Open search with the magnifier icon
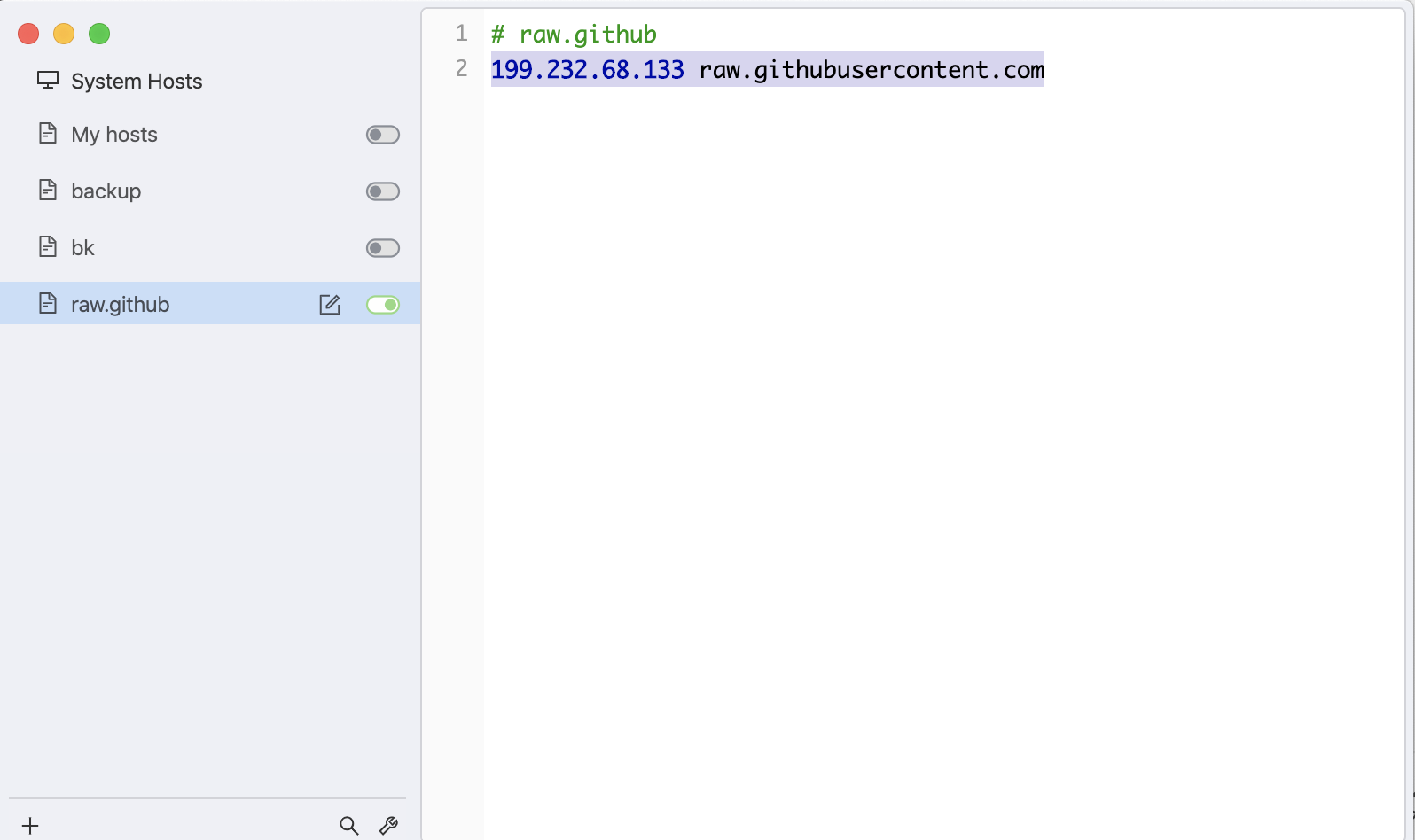Image resolution: width=1415 pixels, height=840 pixels. point(349,826)
